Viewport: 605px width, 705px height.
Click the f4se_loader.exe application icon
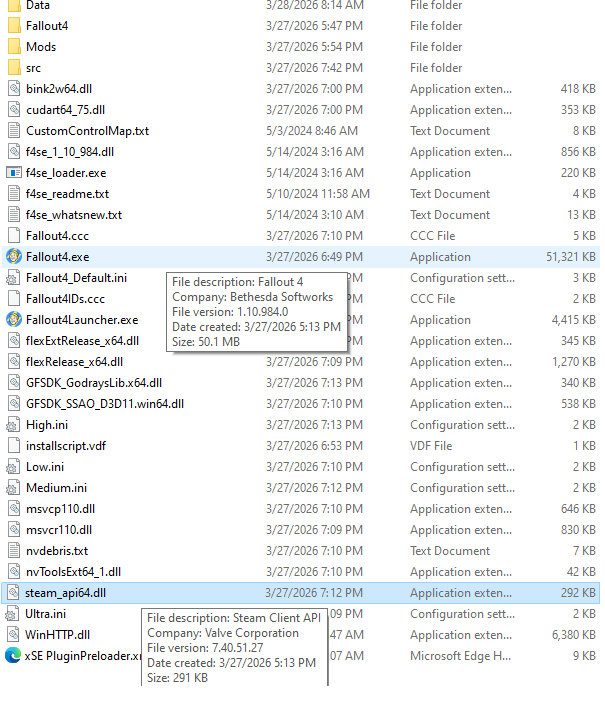(x=14, y=173)
